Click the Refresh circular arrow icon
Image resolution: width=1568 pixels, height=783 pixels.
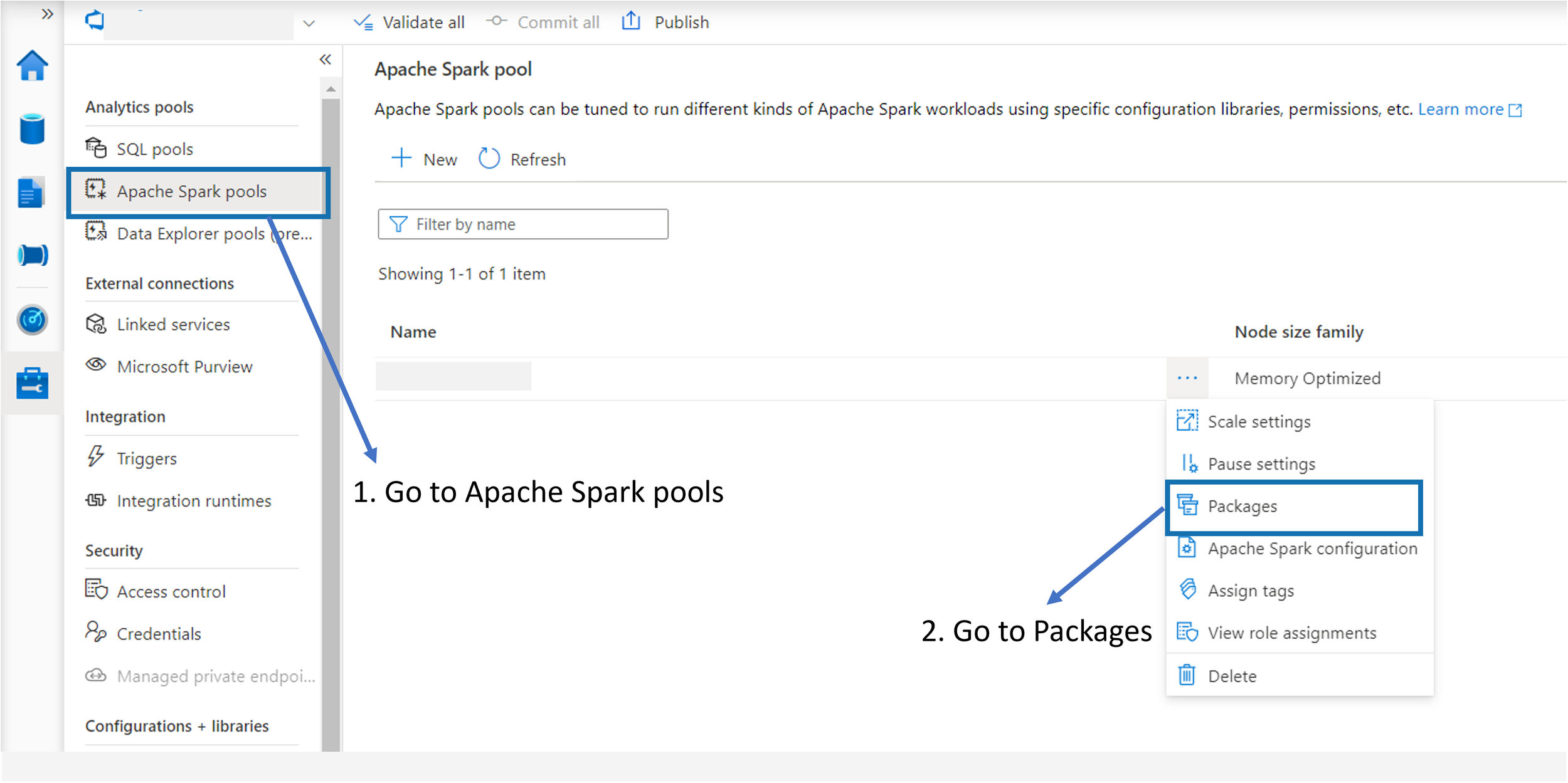pyautogui.click(x=489, y=159)
